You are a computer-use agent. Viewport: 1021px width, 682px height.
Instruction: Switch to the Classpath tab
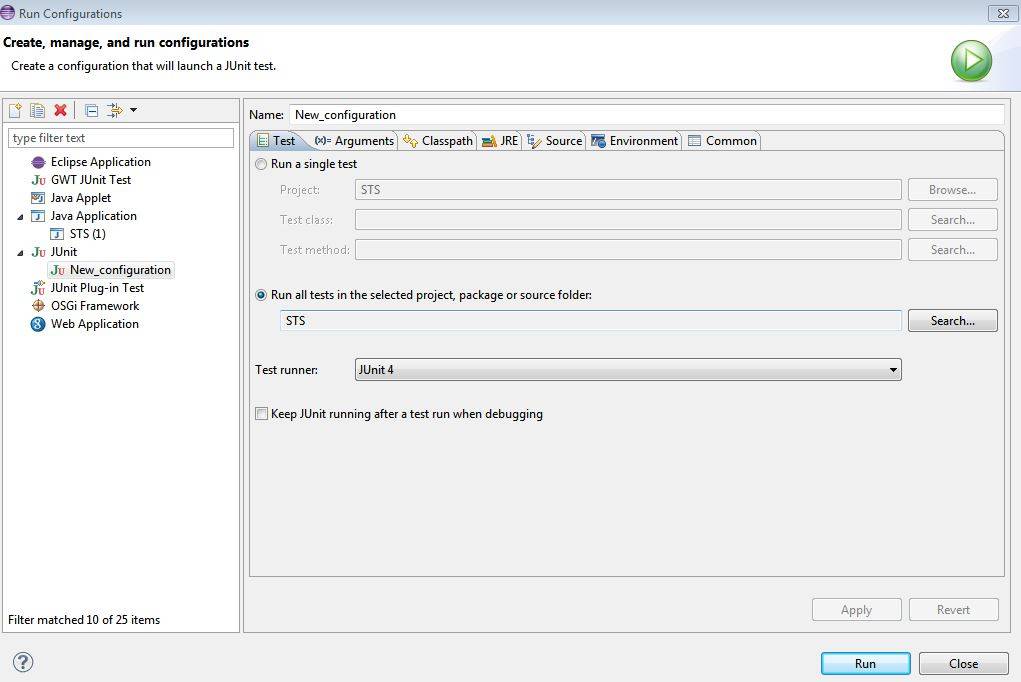point(438,141)
